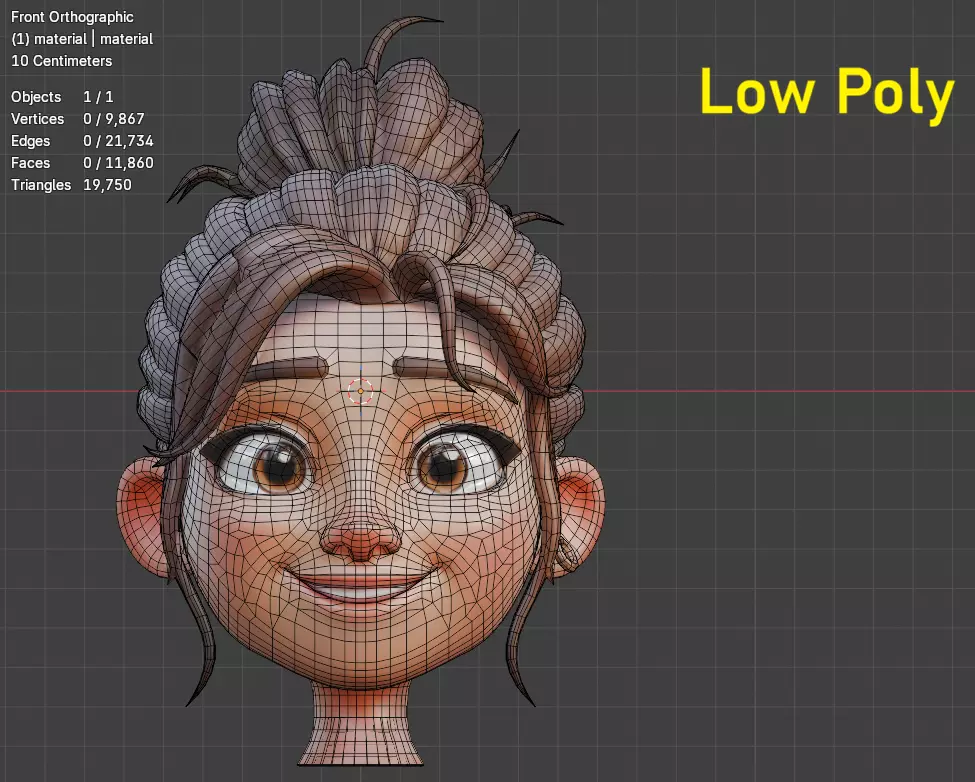This screenshot has height=782, width=975.
Task: Click the character's nose on the mesh
Action: click(361, 542)
